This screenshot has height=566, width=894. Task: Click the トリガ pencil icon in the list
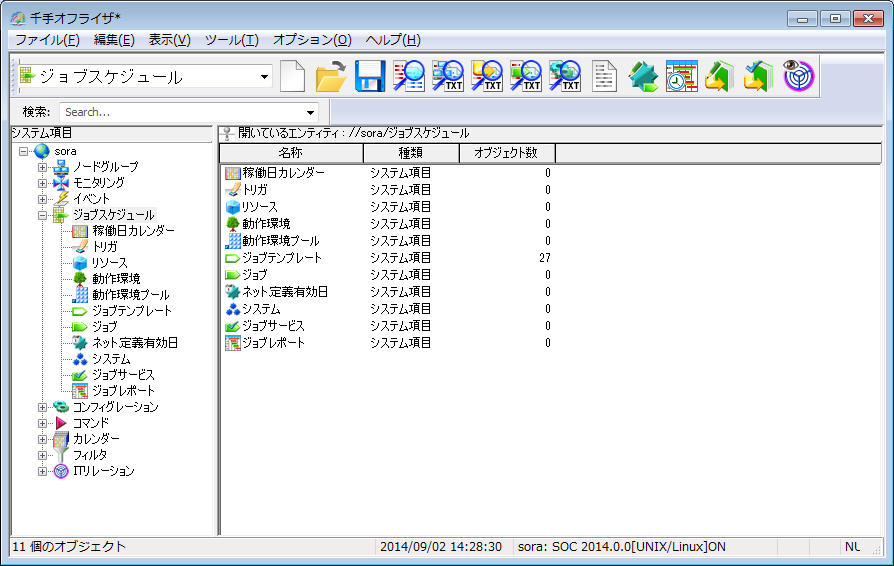(233, 190)
